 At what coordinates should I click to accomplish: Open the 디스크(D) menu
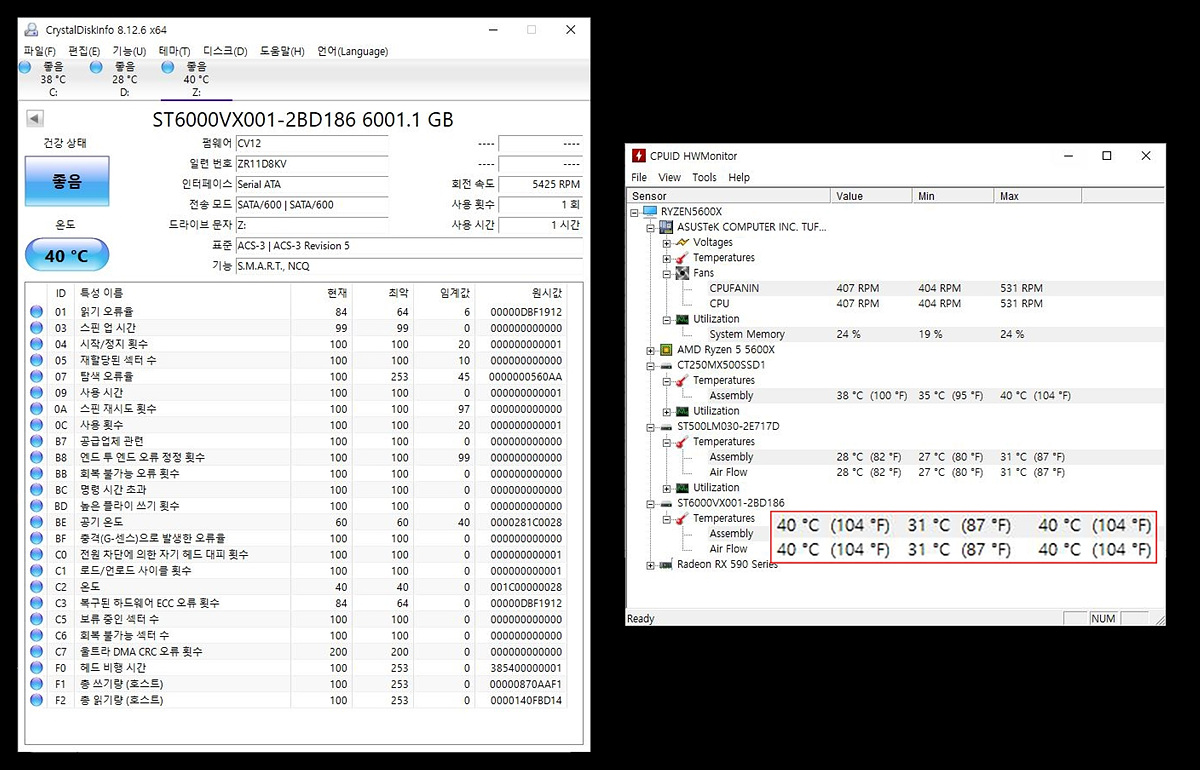pos(225,51)
